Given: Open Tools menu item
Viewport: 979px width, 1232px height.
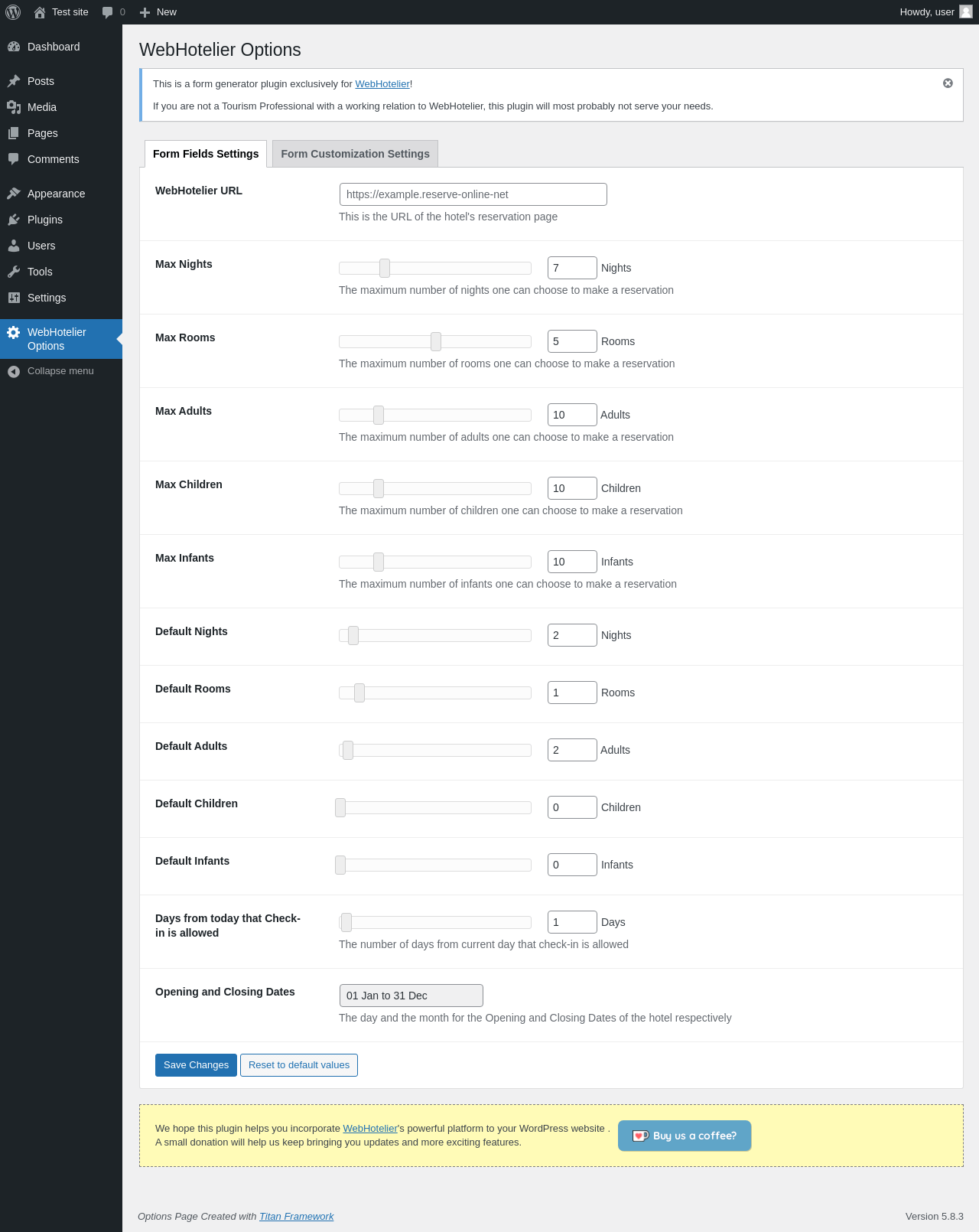Looking at the screenshot, I should pos(61,272).
